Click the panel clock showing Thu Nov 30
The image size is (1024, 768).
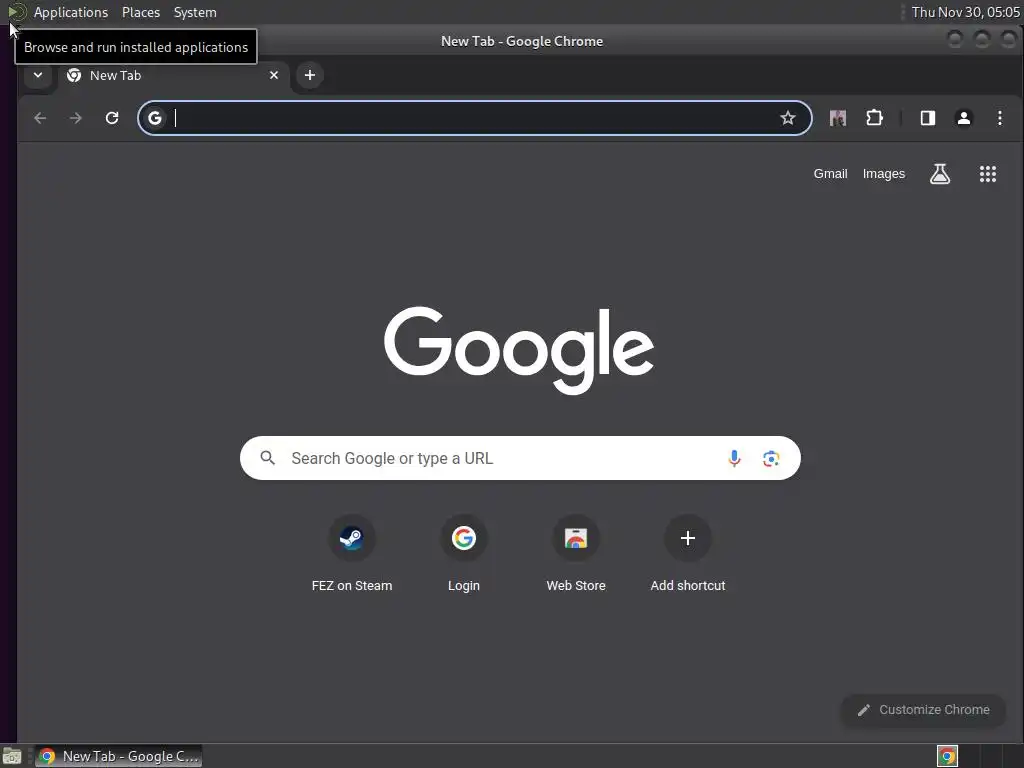[965, 12]
